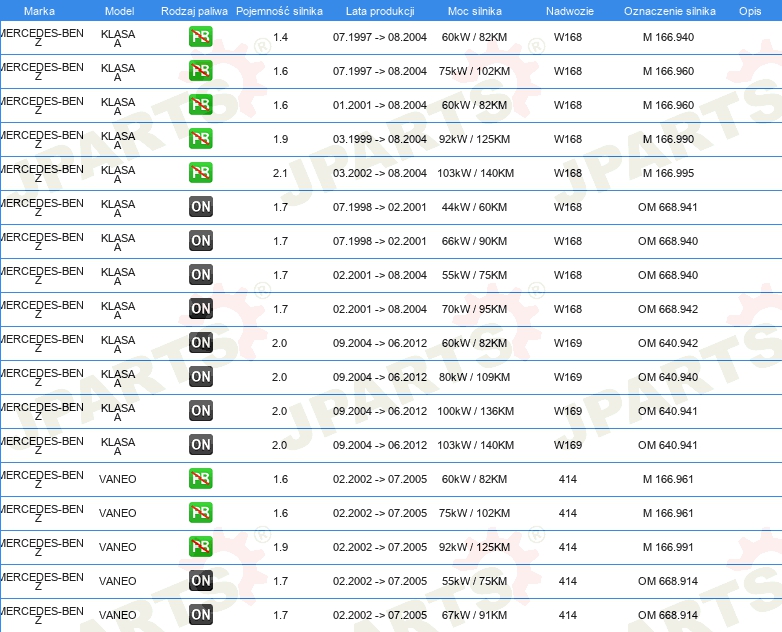Click body code W168 in the M 166.940 row
782x632 pixels.
[568, 37]
